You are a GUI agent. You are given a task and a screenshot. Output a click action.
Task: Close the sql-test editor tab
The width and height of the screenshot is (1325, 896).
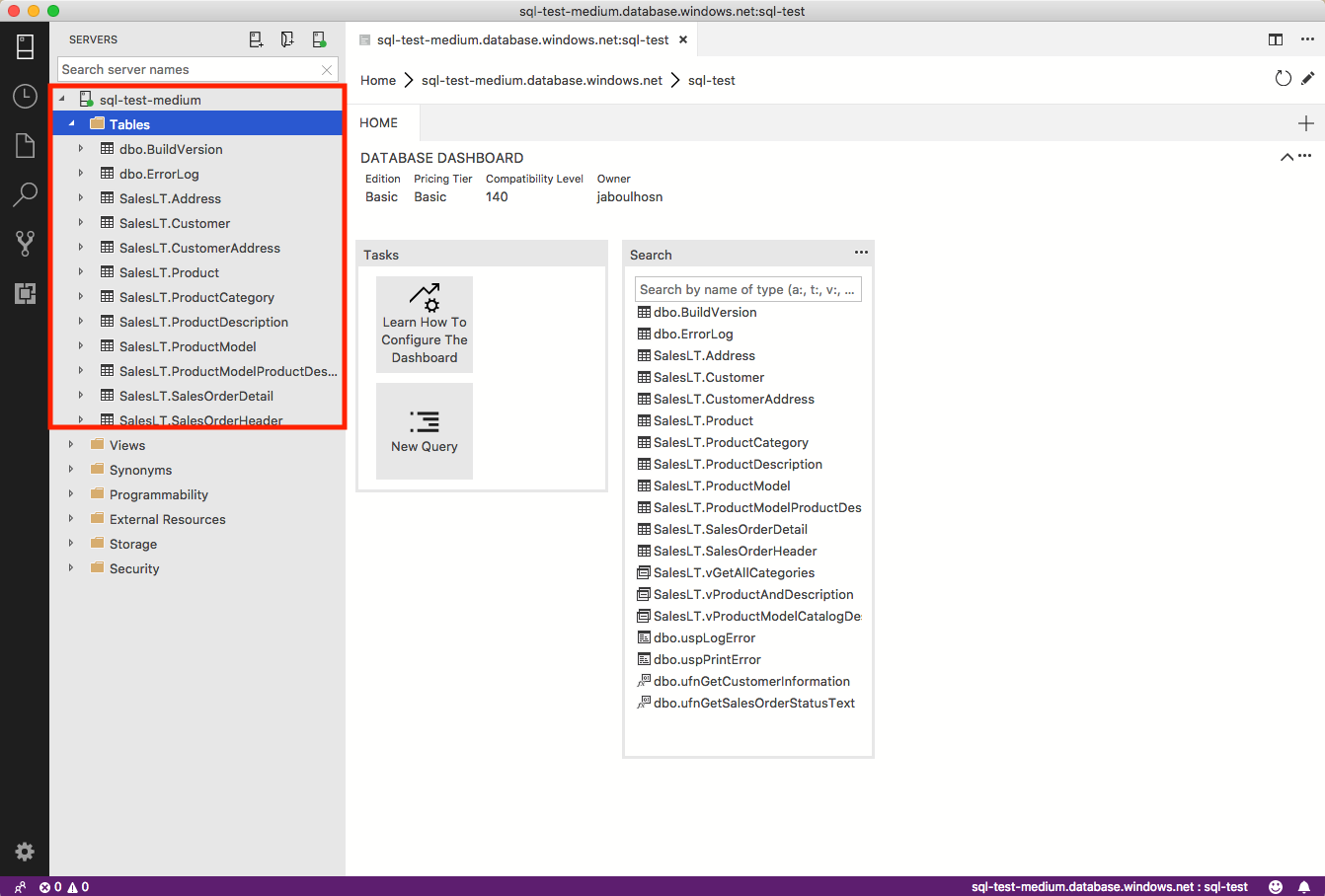click(683, 39)
